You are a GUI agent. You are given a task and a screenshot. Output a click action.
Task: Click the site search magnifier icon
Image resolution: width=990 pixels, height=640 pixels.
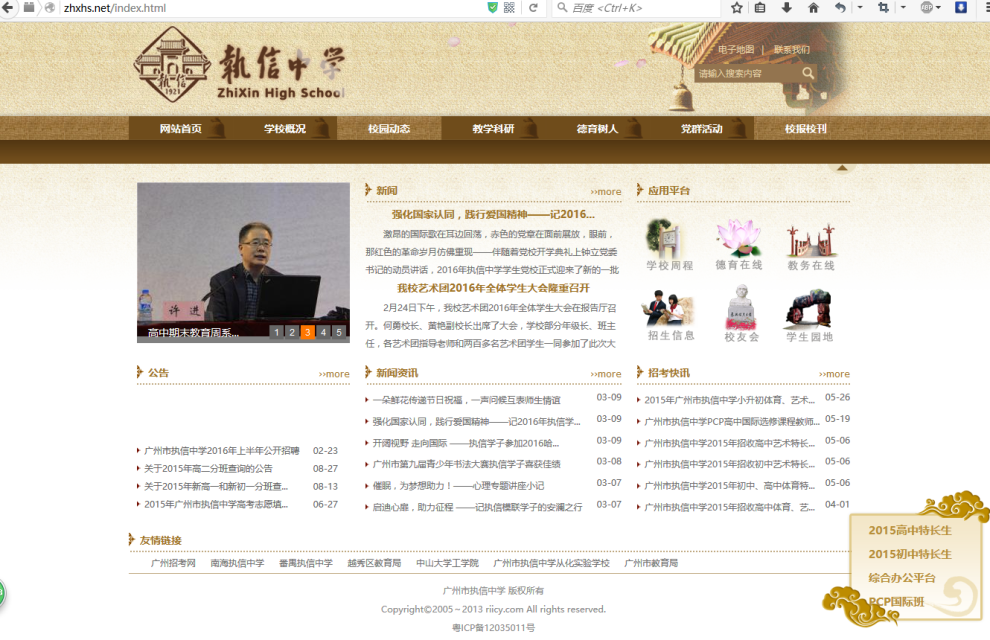point(807,73)
